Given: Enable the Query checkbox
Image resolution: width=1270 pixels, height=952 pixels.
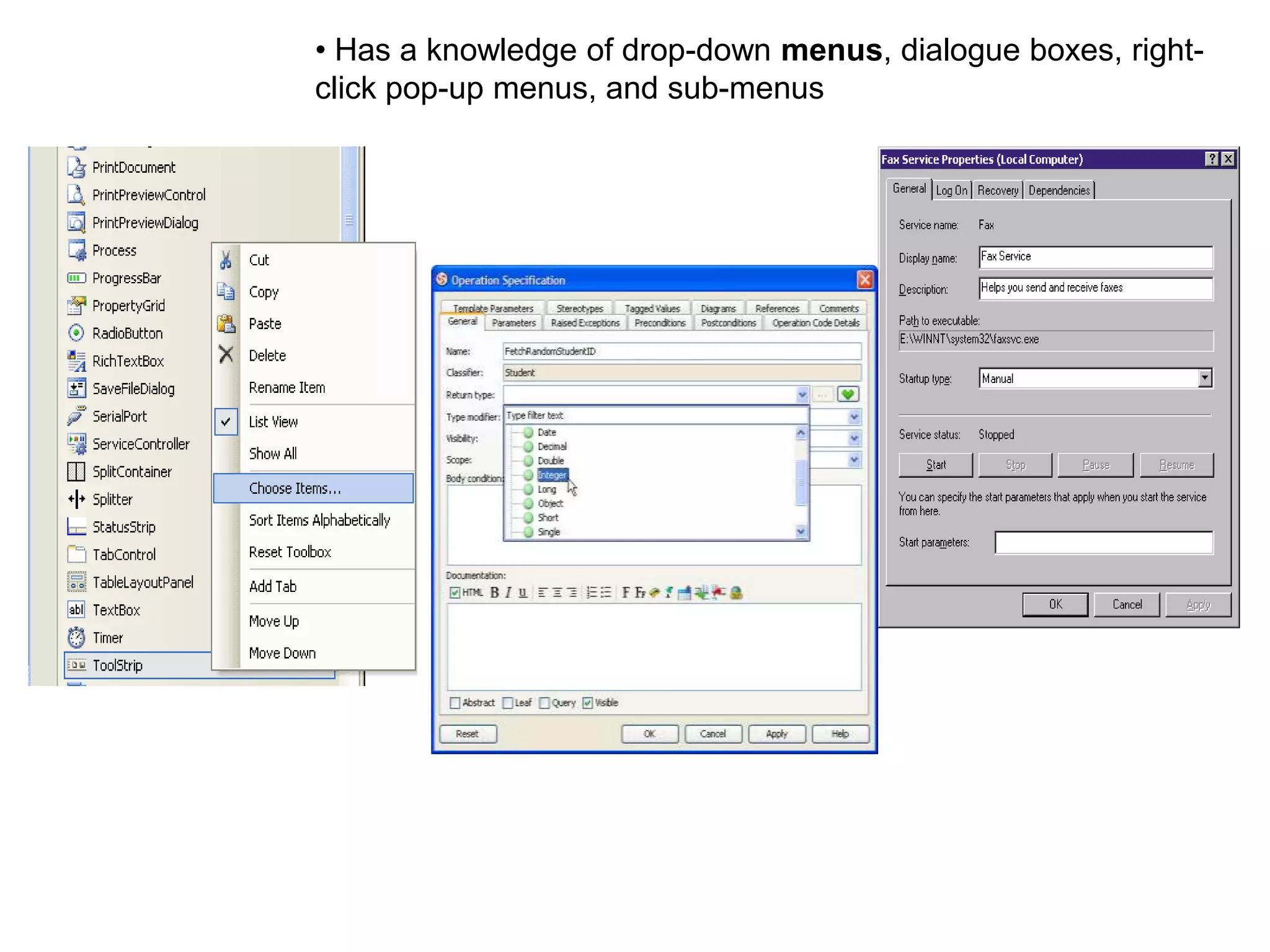Looking at the screenshot, I should [544, 702].
